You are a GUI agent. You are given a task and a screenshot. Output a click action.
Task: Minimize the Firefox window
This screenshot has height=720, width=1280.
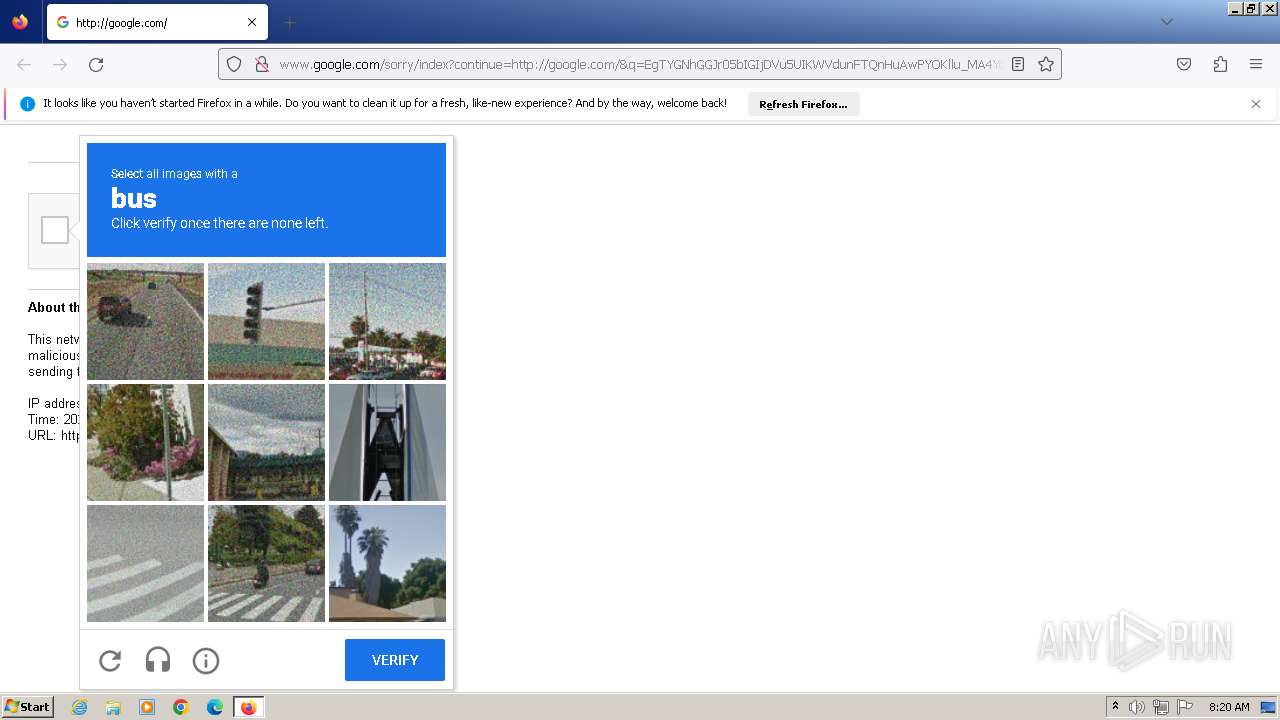tap(1235, 8)
